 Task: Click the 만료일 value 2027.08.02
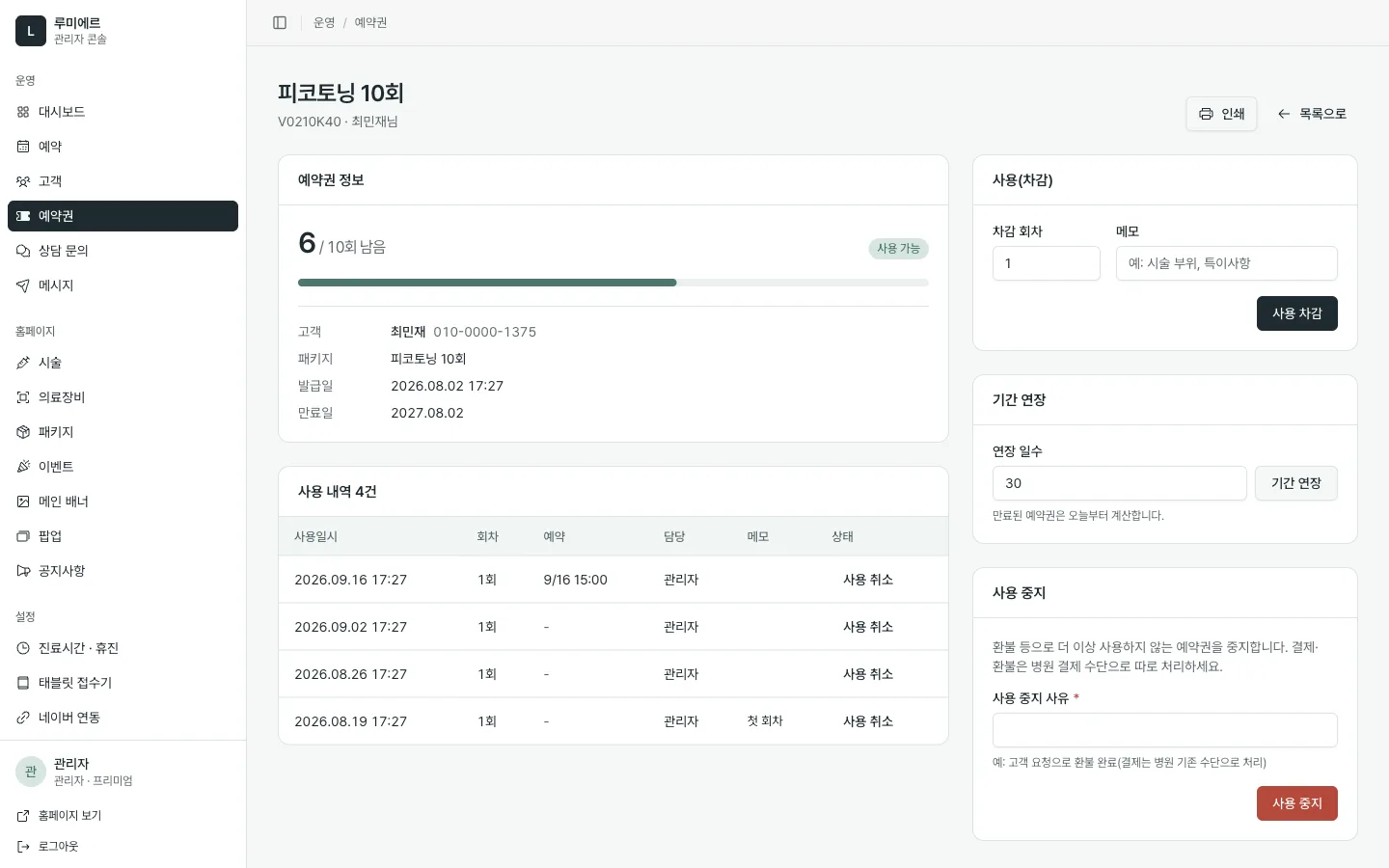(x=427, y=413)
